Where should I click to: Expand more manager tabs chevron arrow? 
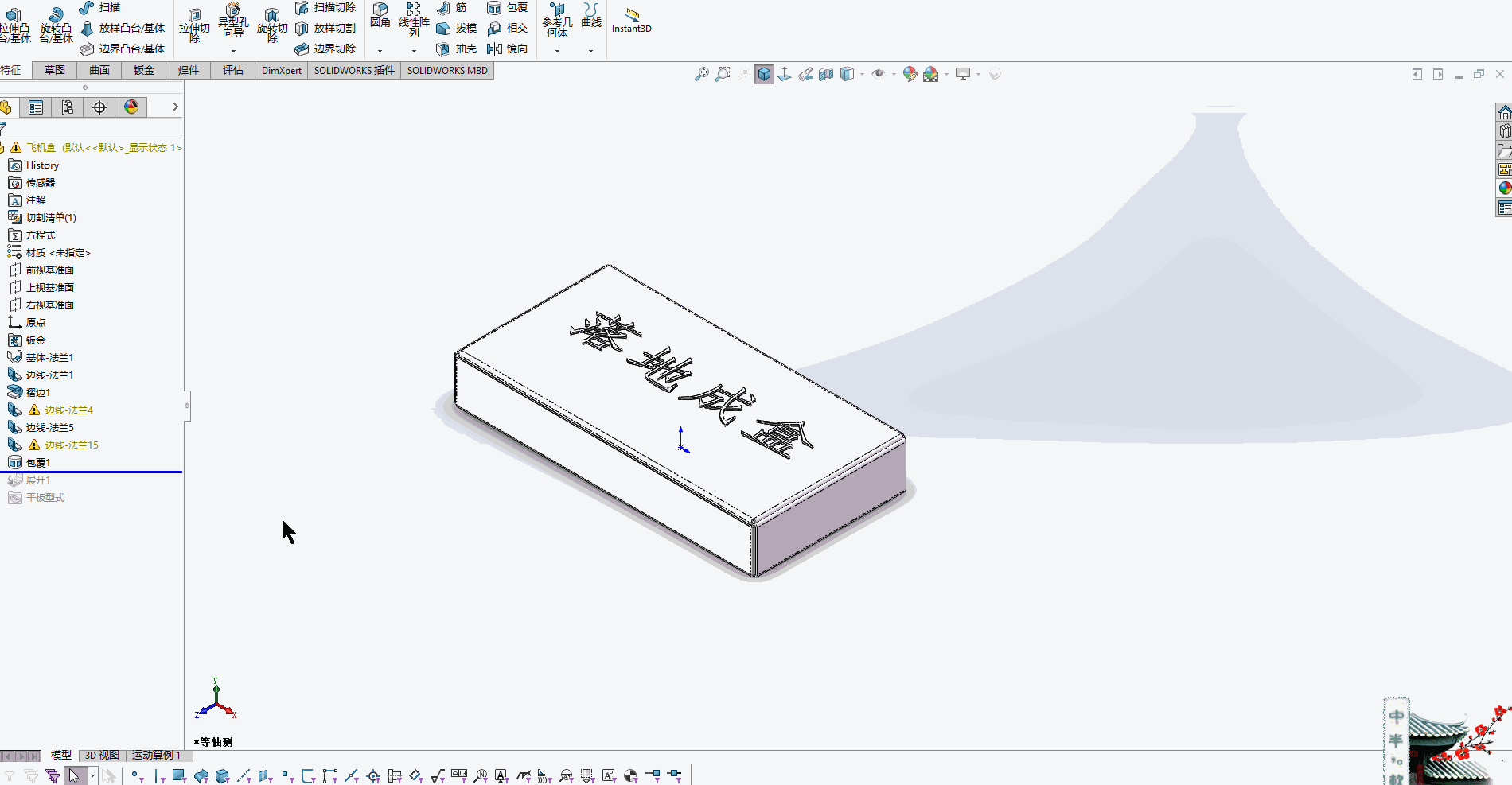click(x=175, y=107)
